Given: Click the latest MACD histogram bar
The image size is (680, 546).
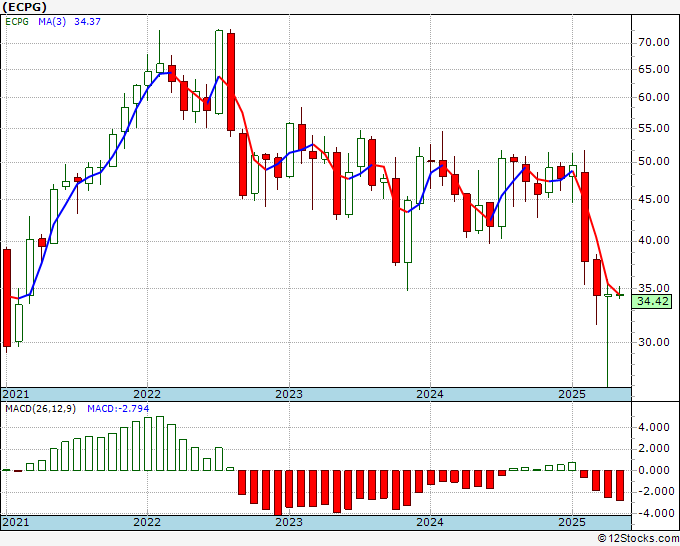Looking at the screenshot, I should (620, 485).
